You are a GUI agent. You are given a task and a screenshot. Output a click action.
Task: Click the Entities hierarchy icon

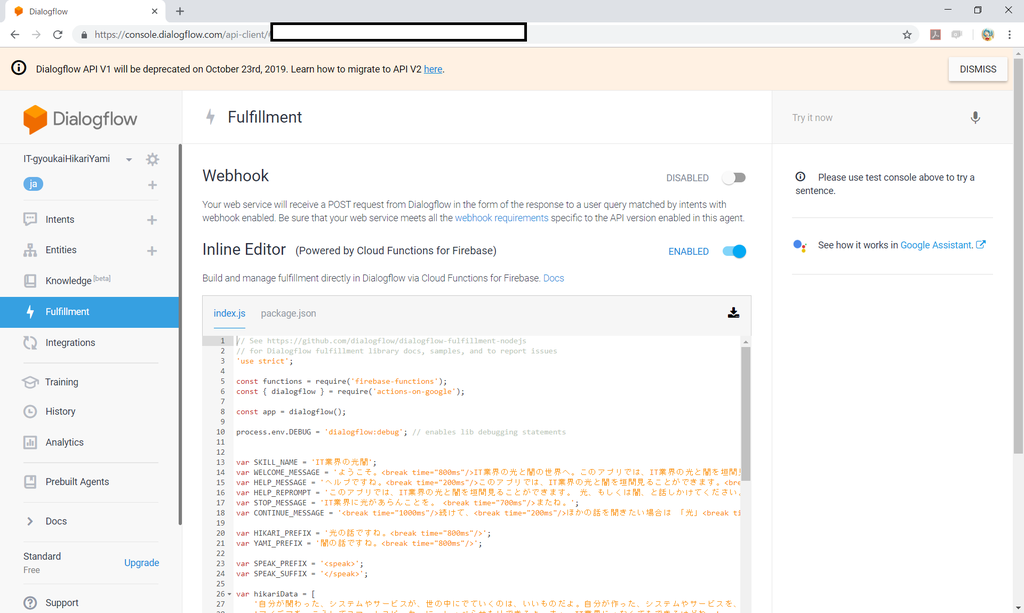tap(30, 250)
